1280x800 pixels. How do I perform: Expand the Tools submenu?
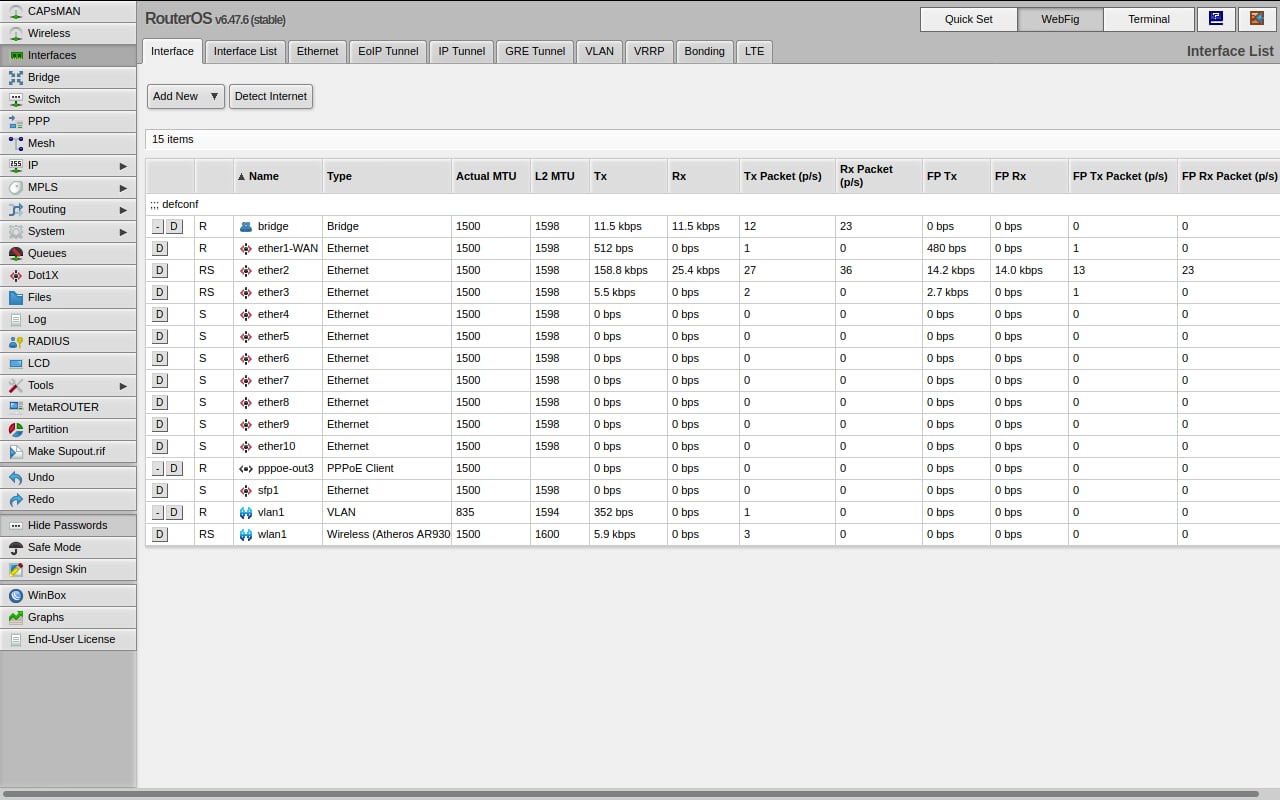pyautogui.click(x=123, y=385)
